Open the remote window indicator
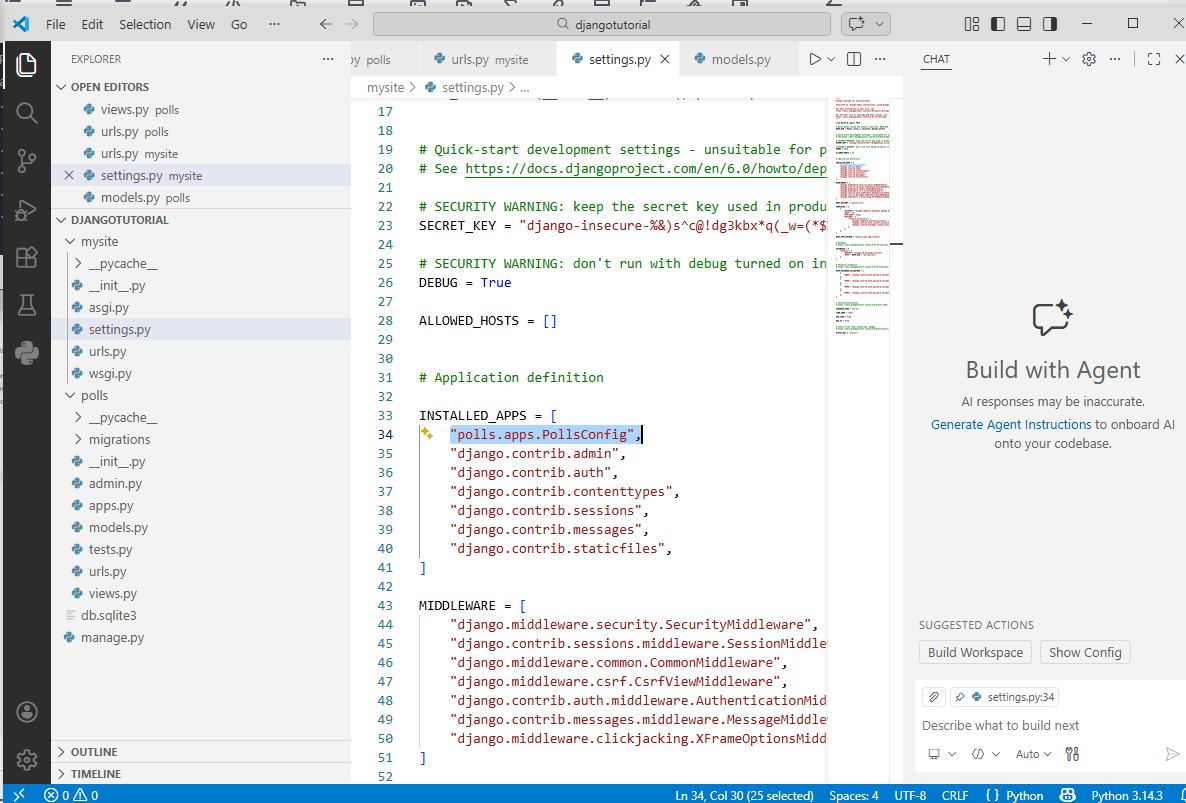The image size is (1186, 803). [20, 795]
